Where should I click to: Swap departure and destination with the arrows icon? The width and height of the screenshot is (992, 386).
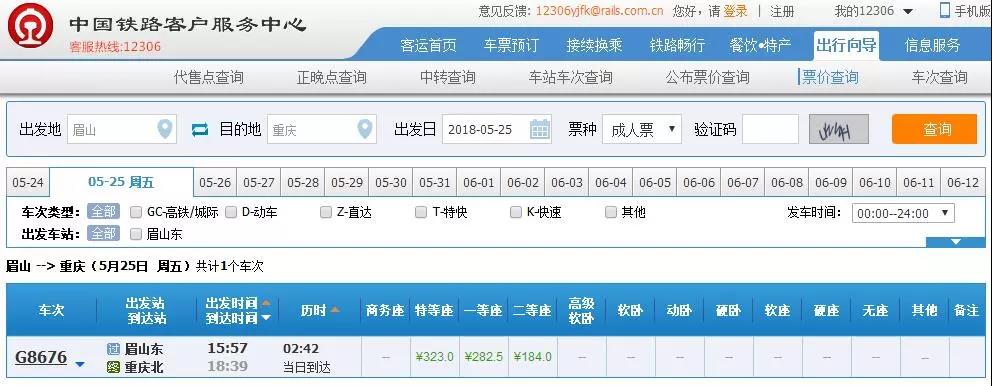(200, 130)
